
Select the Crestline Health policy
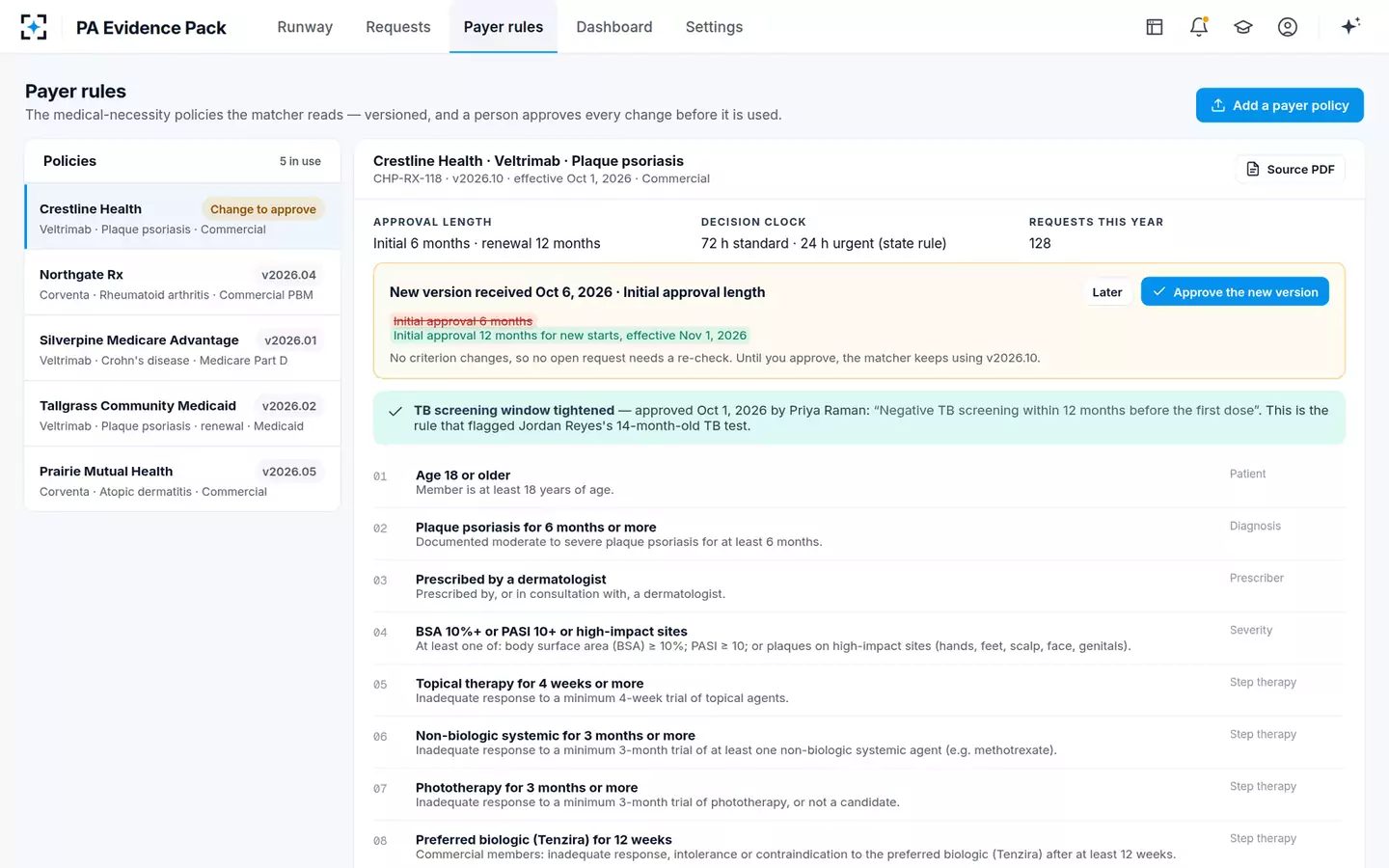click(x=182, y=217)
